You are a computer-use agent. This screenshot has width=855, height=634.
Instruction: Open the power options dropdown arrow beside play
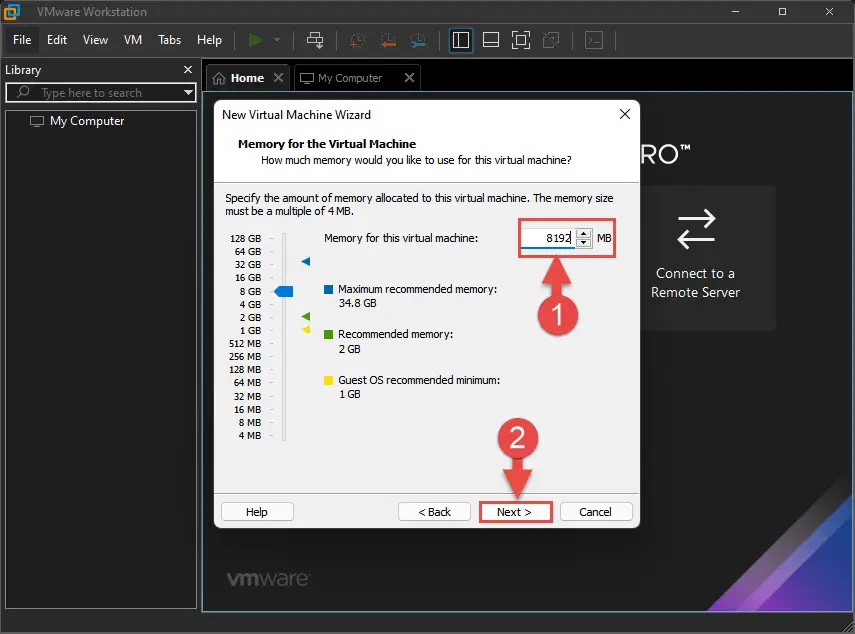click(x=277, y=40)
